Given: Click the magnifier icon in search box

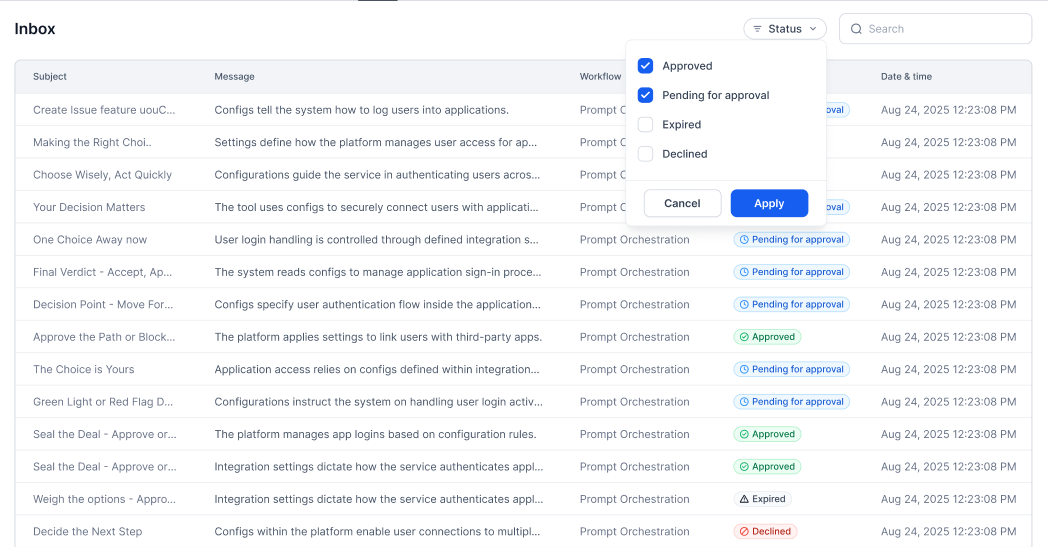Looking at the screenshot, I should point(856,29).
